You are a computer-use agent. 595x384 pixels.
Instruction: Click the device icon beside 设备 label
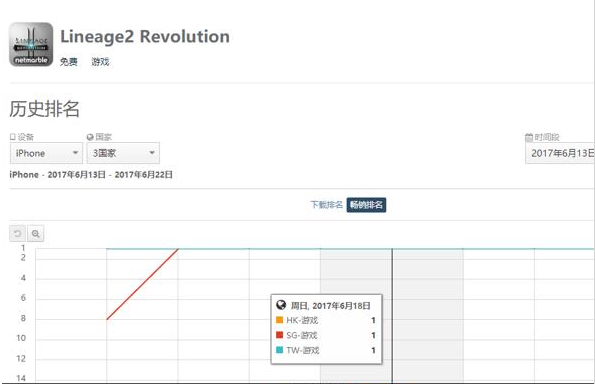[x=13, y=137]
